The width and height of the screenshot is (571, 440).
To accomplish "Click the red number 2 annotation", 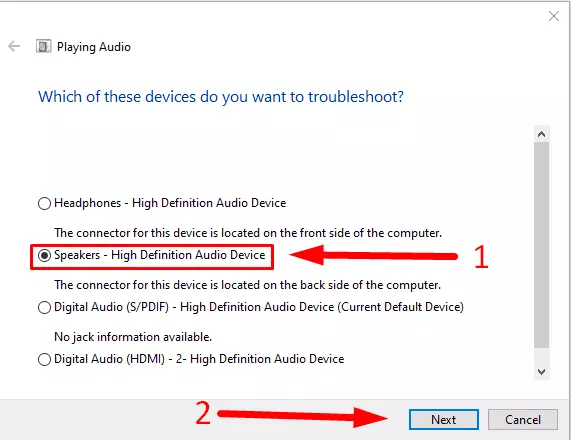I will tap(203, 413).
